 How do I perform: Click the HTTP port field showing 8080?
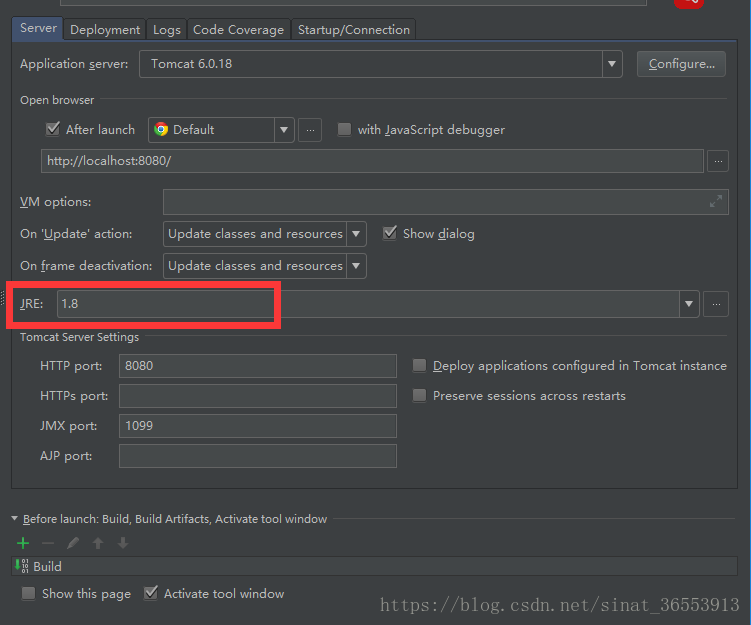[258, 366]
